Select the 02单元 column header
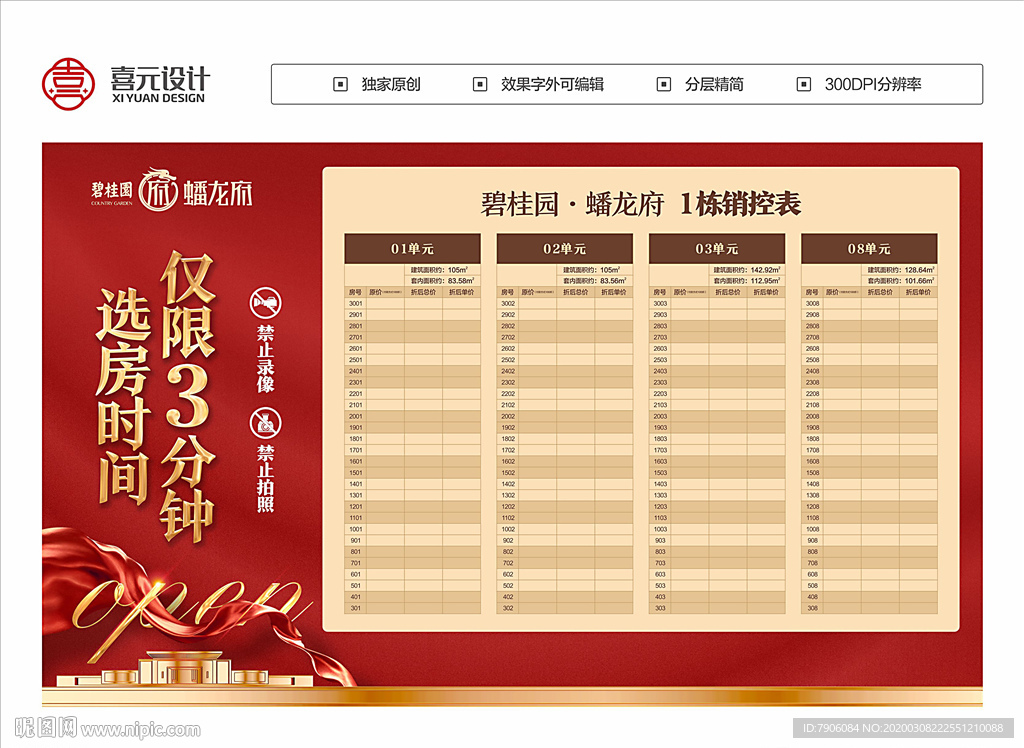 (x=565, y=249)
